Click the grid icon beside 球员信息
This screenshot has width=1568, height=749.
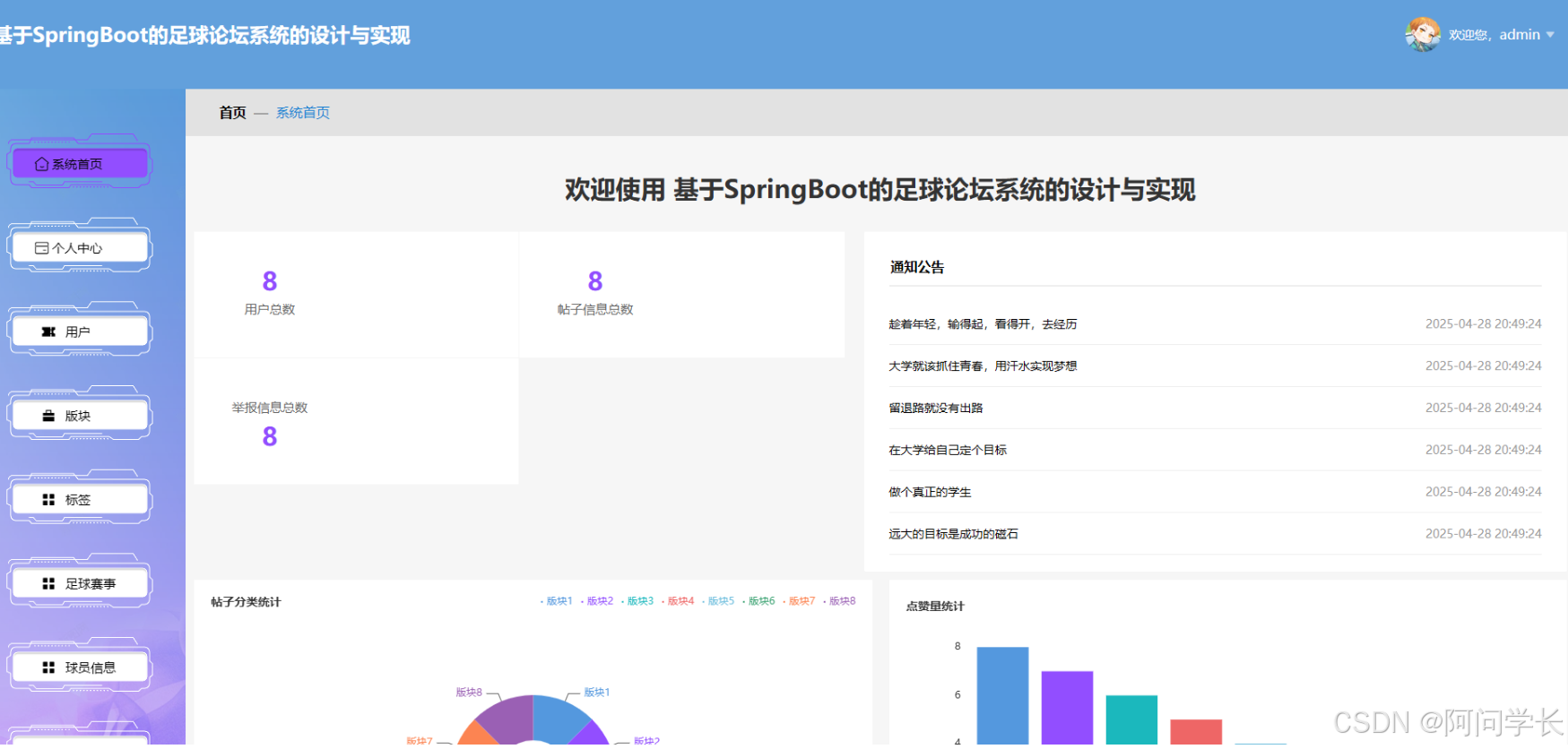coord(48,667)
